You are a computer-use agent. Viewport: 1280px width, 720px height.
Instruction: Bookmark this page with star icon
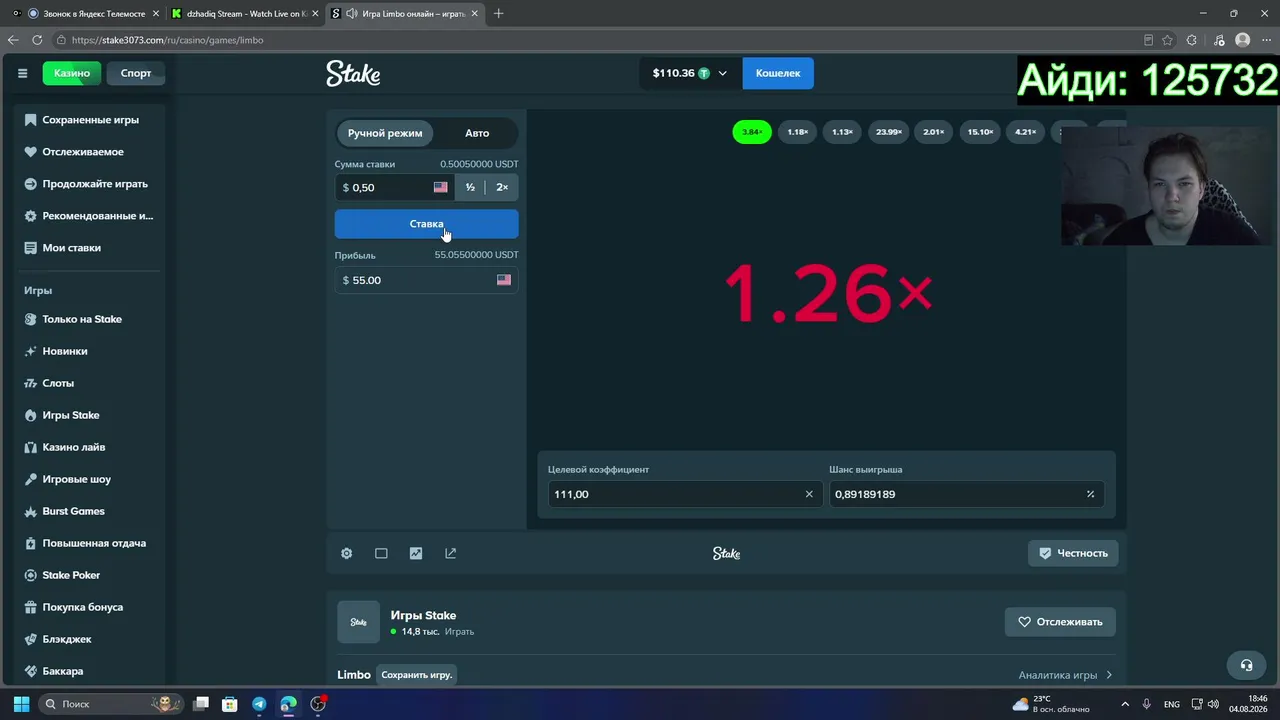pyautogui.click(x=1167, y=40)
